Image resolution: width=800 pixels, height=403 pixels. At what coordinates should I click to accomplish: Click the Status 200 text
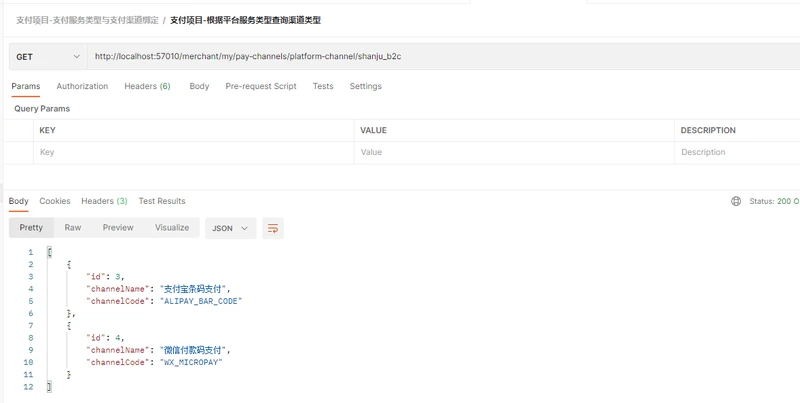coord(774,201)
